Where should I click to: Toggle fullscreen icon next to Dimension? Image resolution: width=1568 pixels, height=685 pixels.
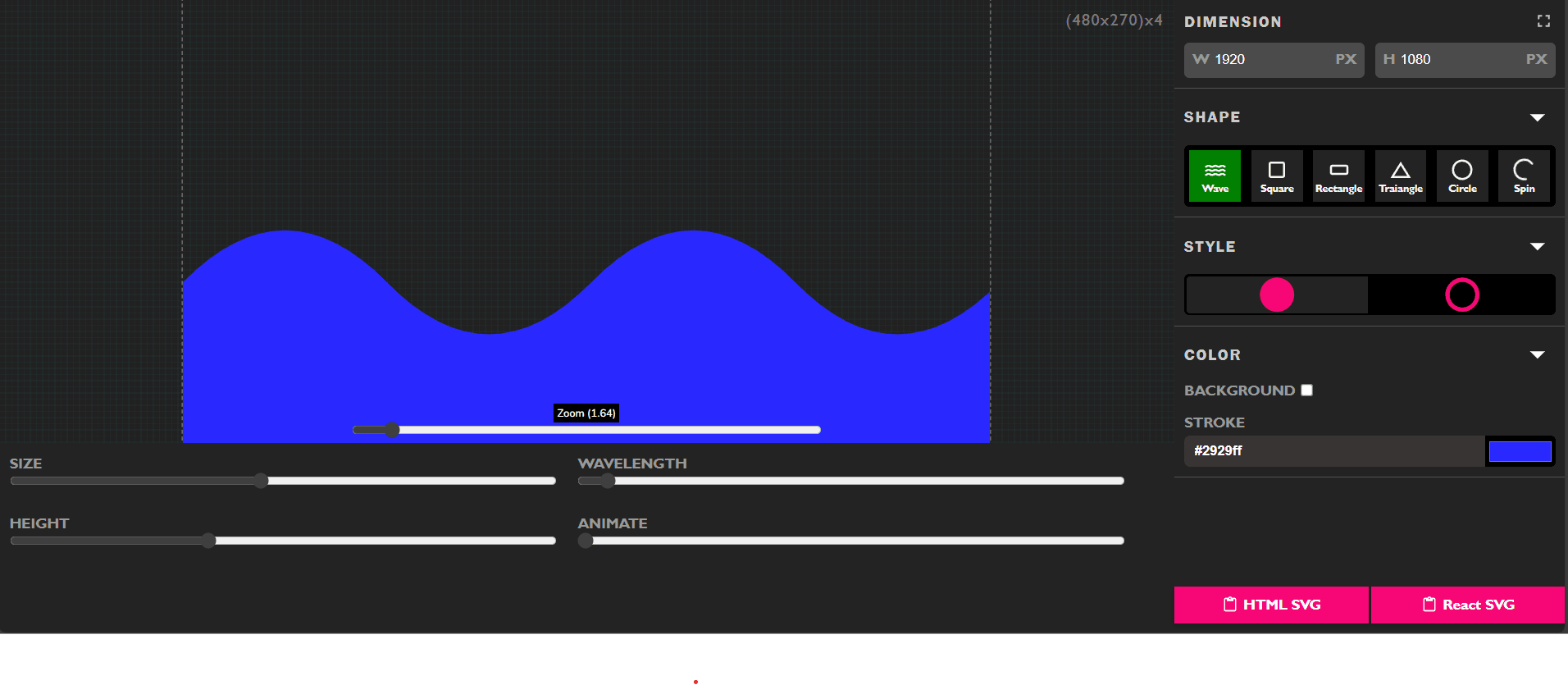tap(1543, 21)
